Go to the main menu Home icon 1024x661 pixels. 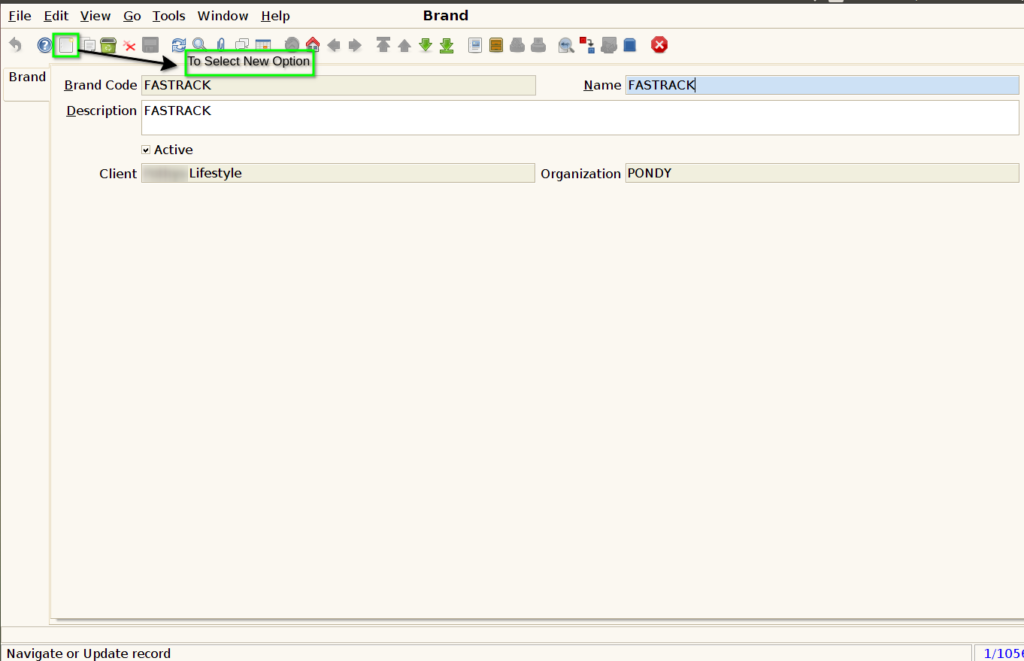coord(313,45)
